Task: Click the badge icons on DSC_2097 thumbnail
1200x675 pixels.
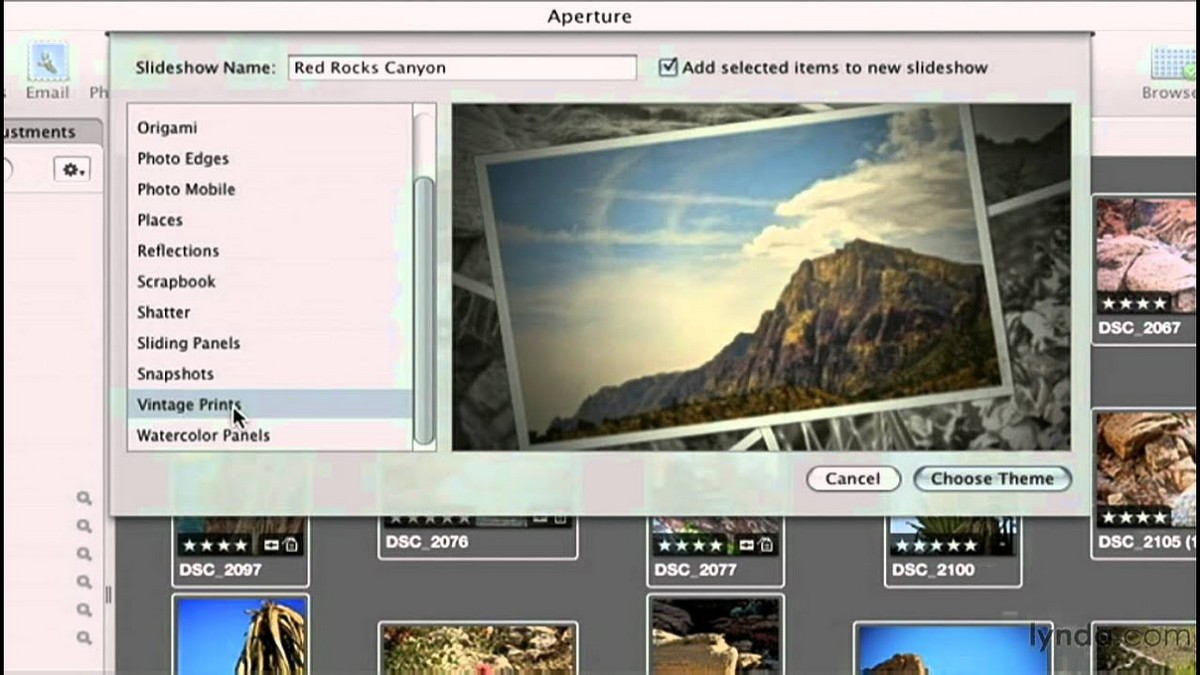Action: tap(279, 545)
